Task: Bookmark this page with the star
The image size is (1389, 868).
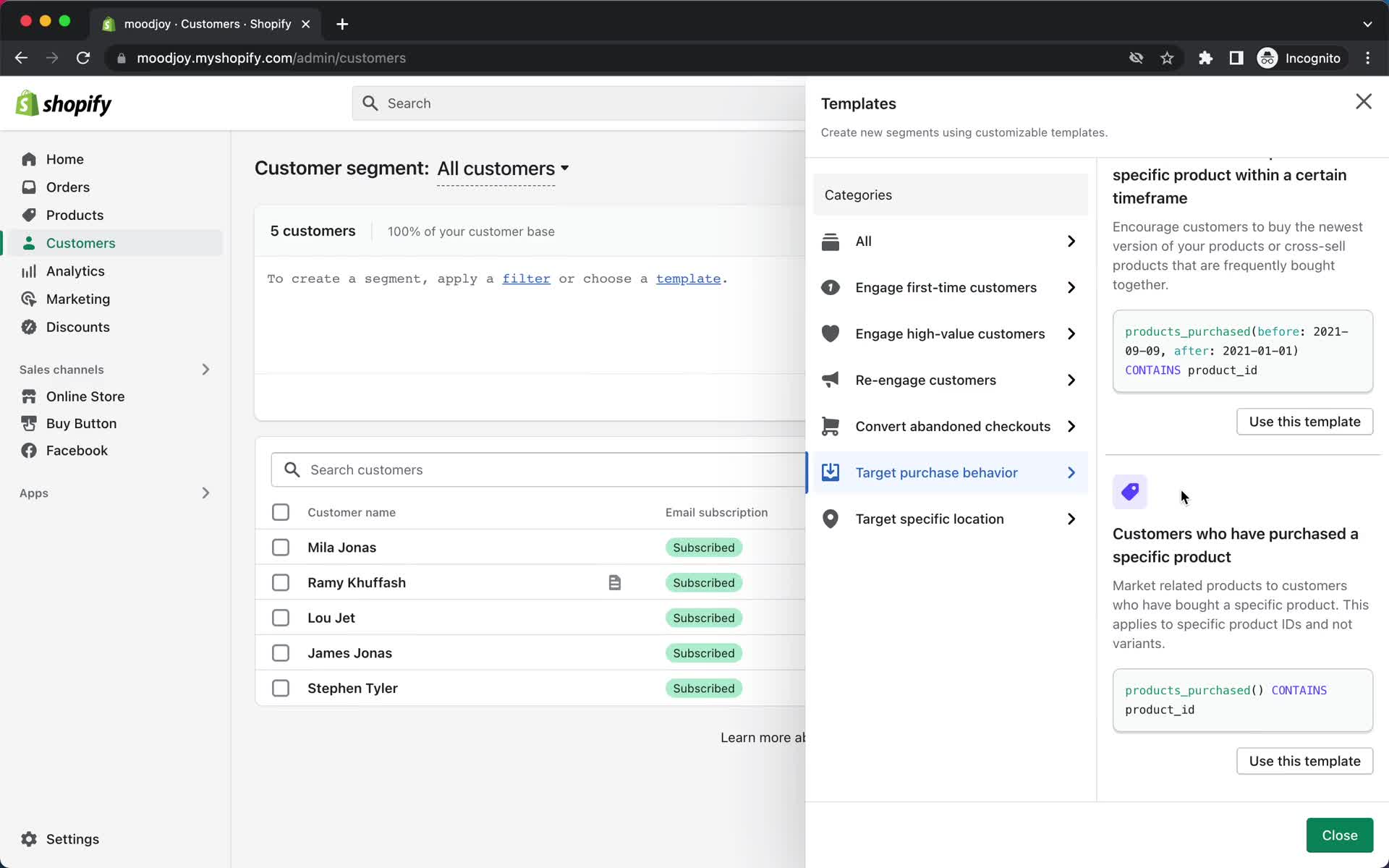Action: [x=1167, y=58]
